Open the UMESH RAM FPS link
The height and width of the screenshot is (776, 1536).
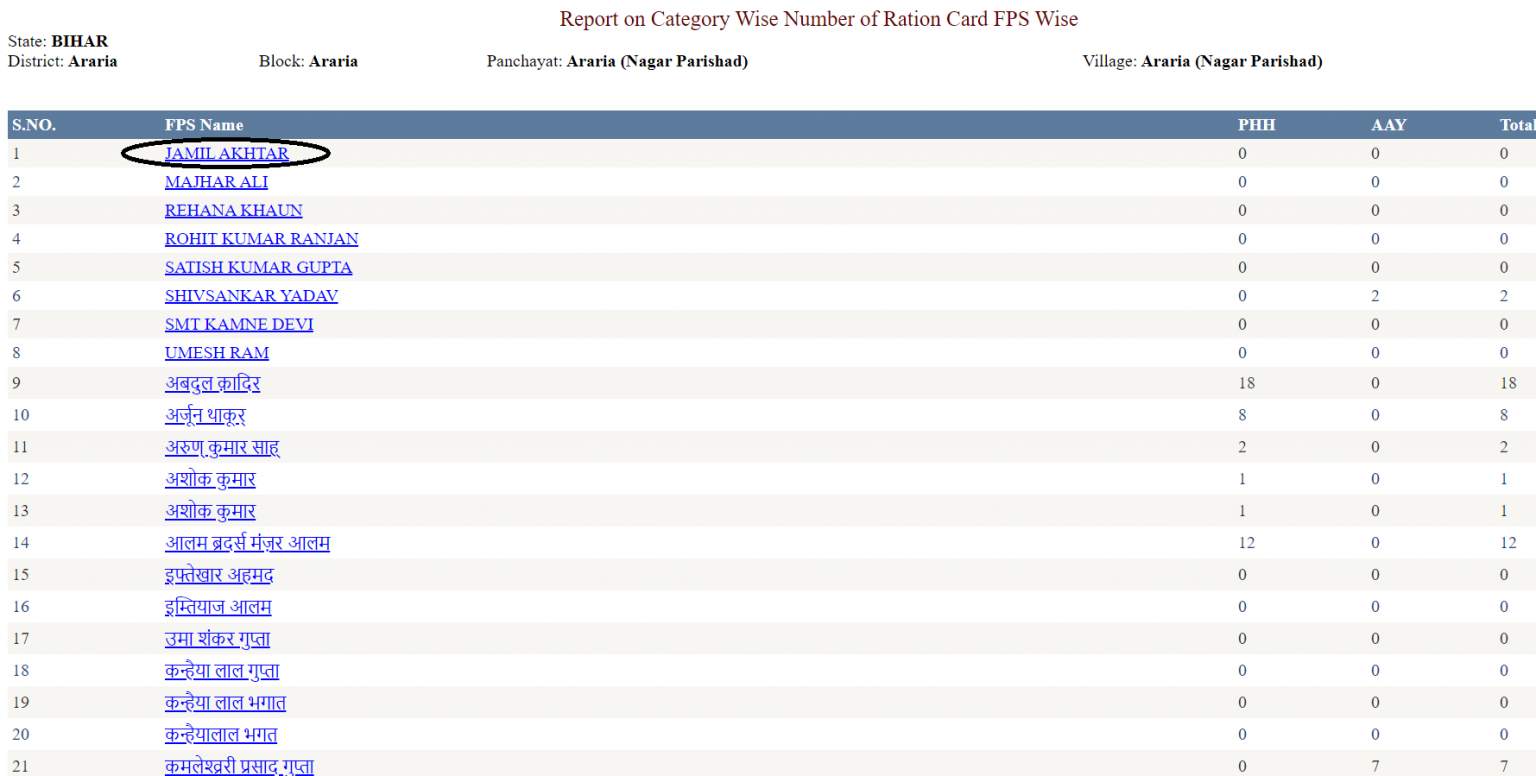click(x=216, y=353)
